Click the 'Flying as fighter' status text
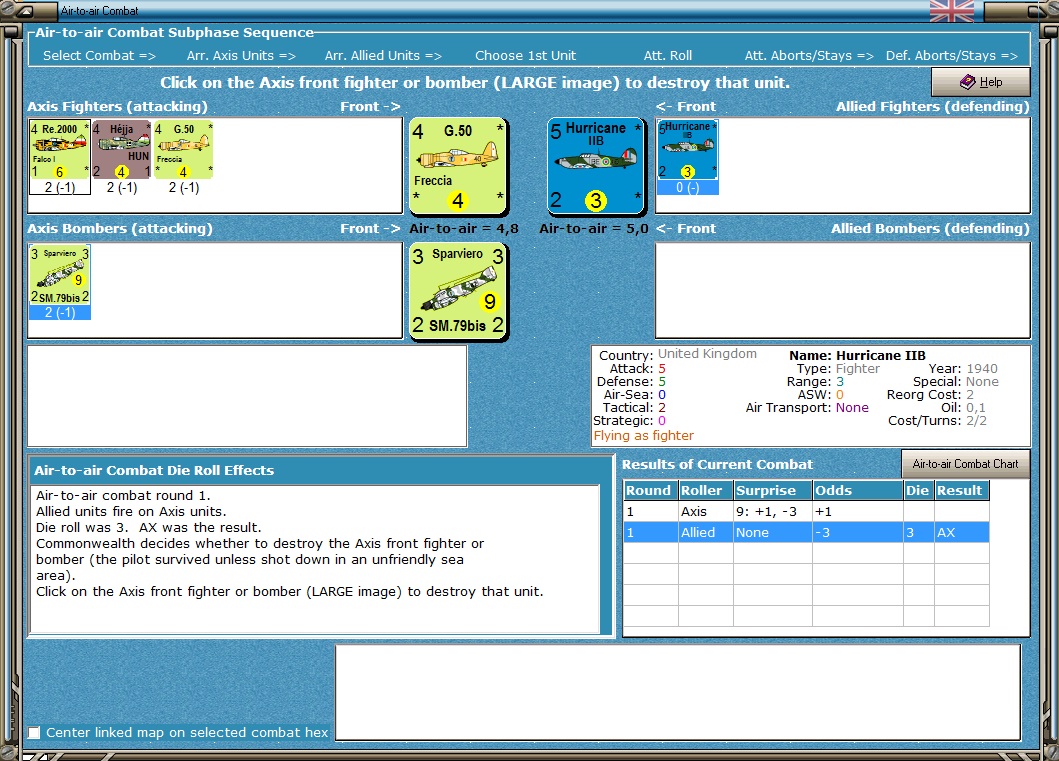 coord(644,436)
